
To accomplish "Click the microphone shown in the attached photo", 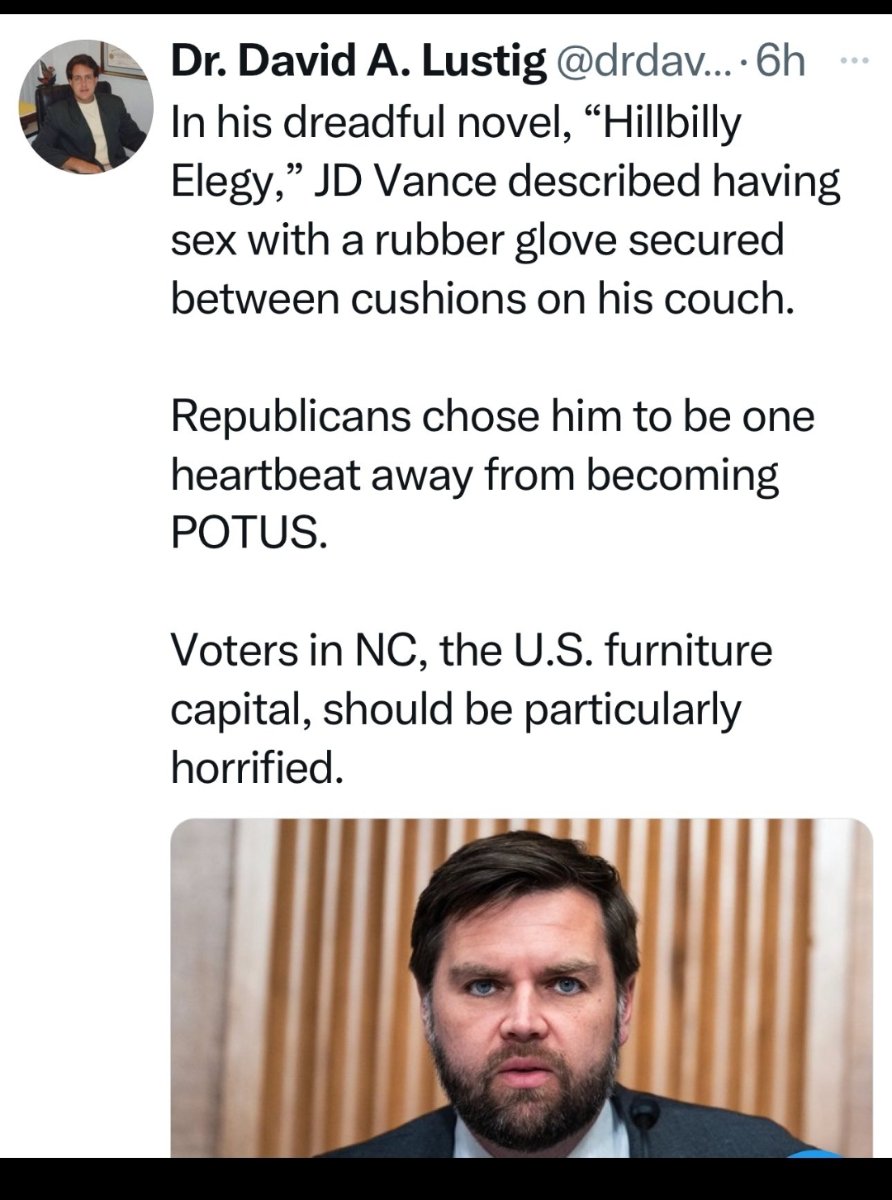I will pyautogui.click(x=643, y=1113).
